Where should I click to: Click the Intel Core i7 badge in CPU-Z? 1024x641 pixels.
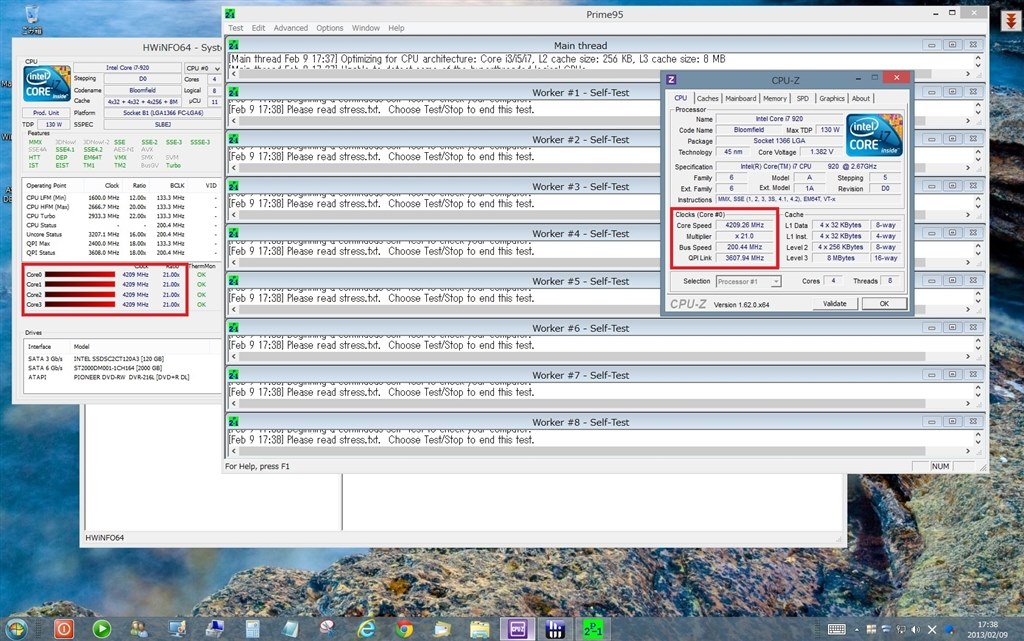873,133
